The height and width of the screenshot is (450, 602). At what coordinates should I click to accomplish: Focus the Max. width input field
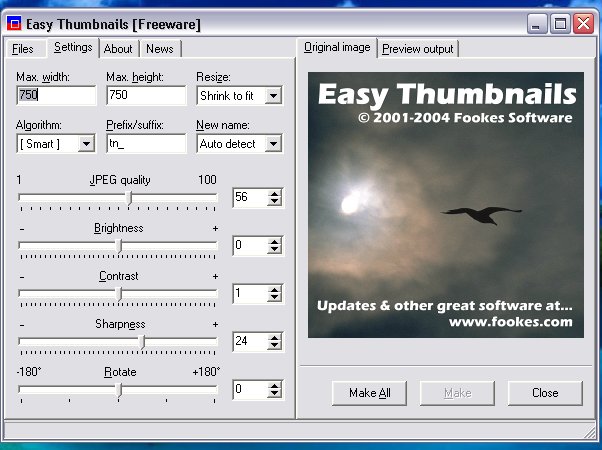click(x=56, y=96)
